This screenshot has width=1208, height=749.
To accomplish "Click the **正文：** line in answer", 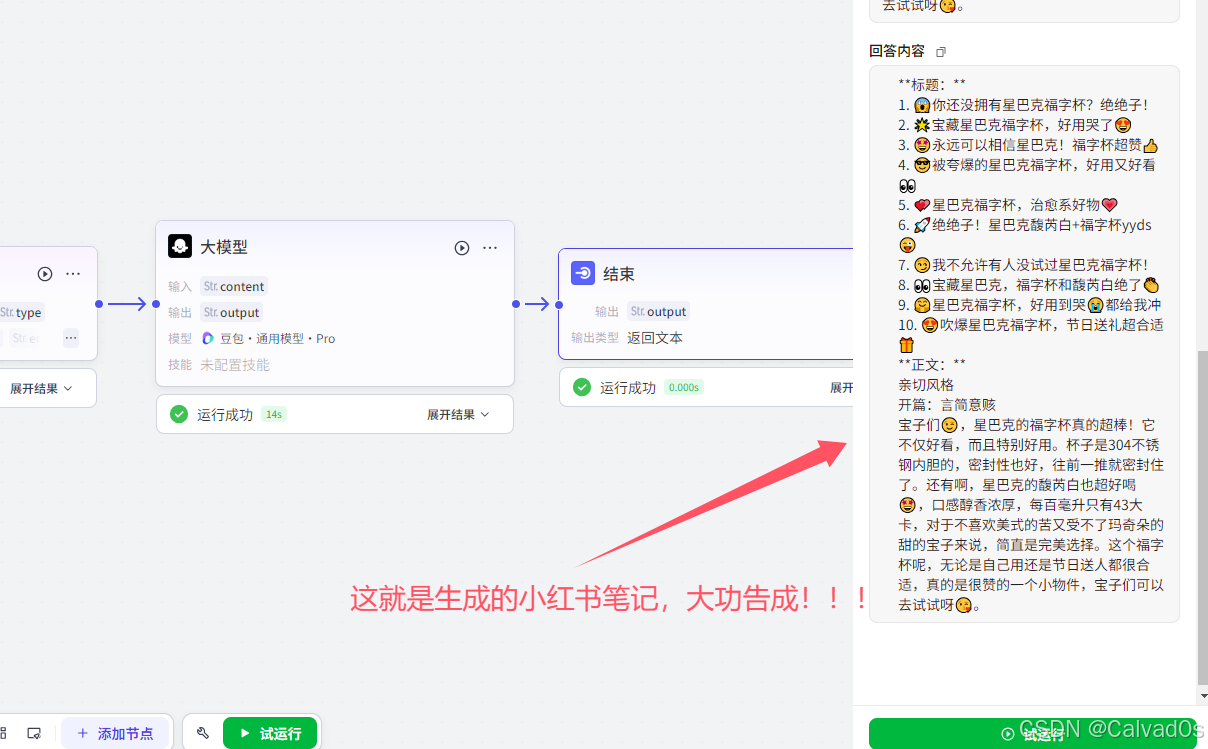I will (x=932, y=365).
